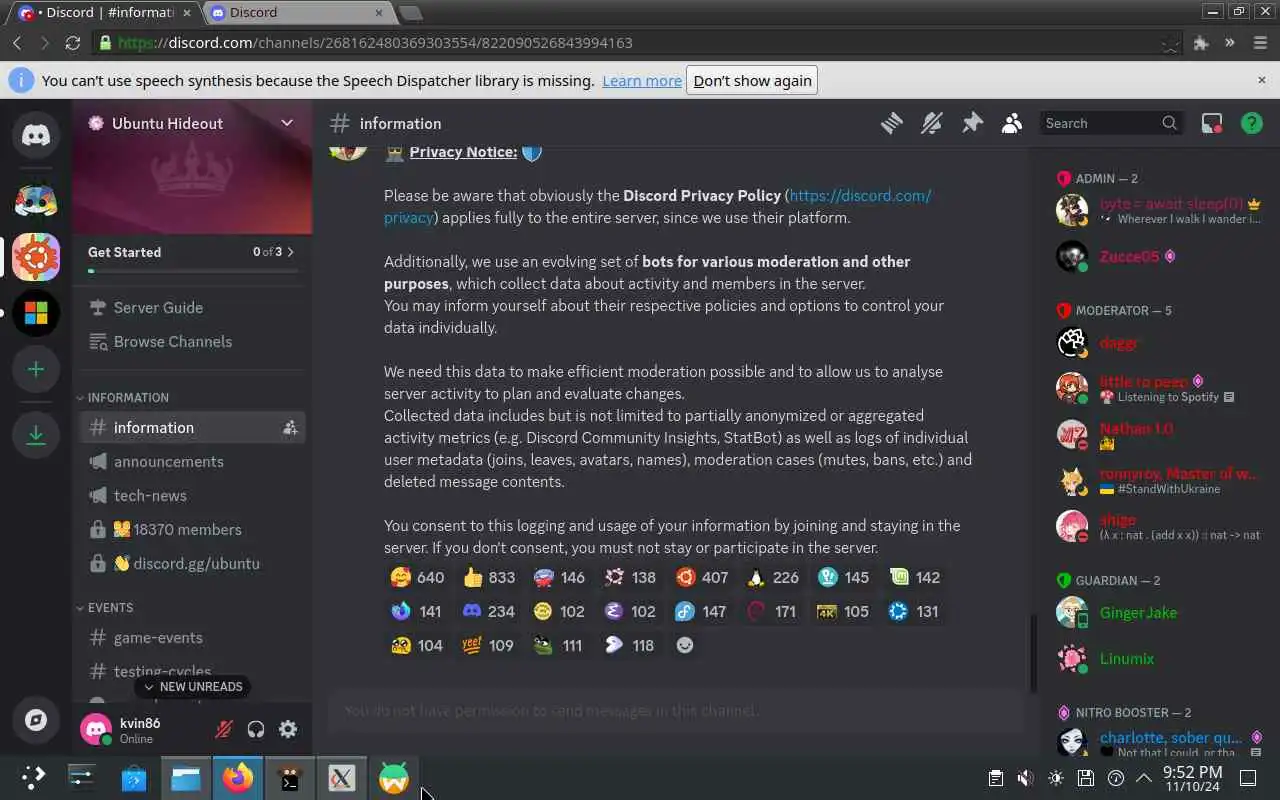
Task: Click the volume icon in system tray
Action: [1025, 778]
